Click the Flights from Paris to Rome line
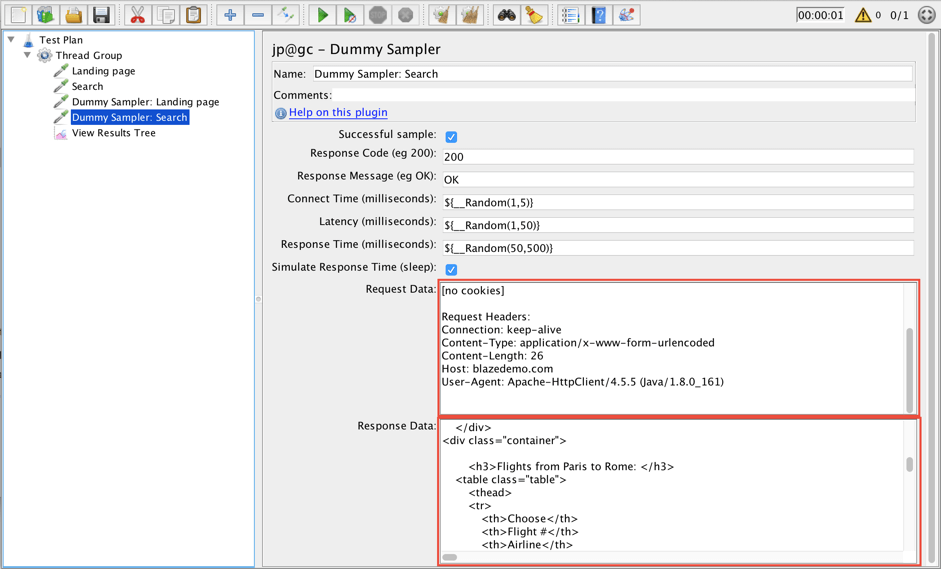Screen dimensions: 941x569 click(571, 466)
